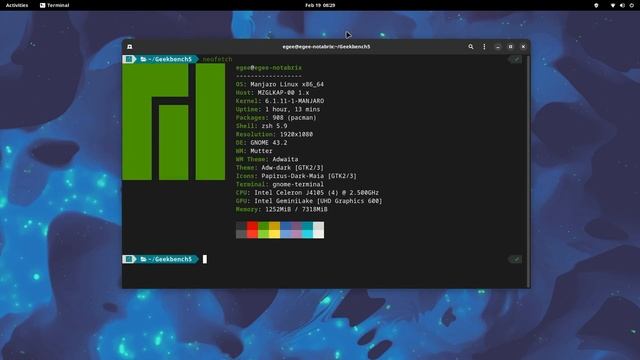Click the power icon in system tray
The image size is (640, 360).
click(x=631, y=5)
